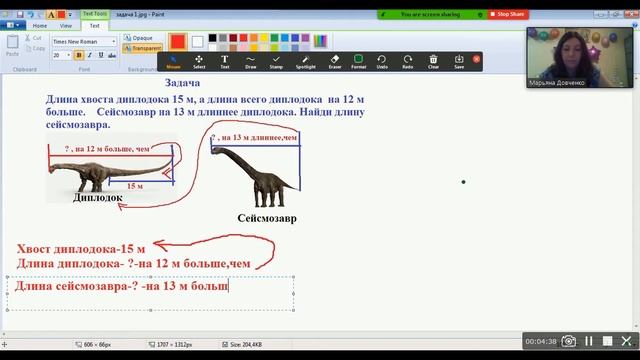This screenshot has width=640, height=360.
Task: Save annotations using the Save icon
Action: point(459,62)
